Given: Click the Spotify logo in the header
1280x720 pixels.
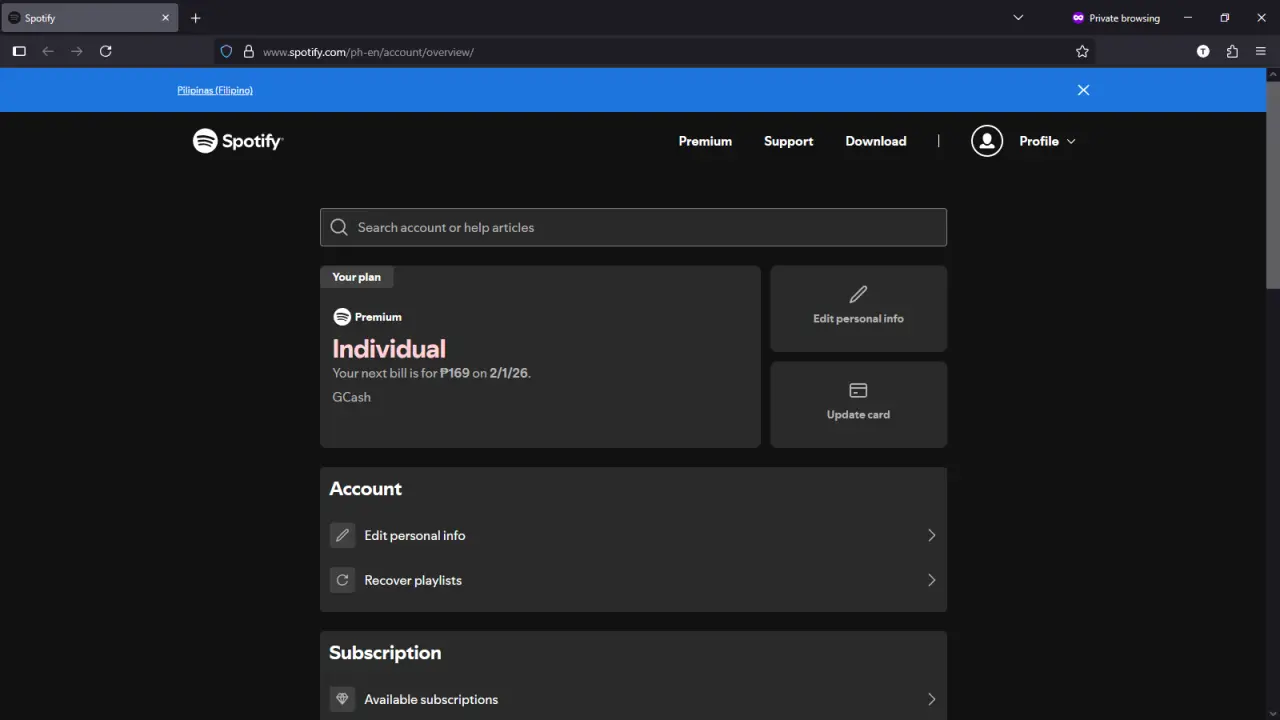Looking at the screenshot, I should pyautogui.click(x=238, y=141).
